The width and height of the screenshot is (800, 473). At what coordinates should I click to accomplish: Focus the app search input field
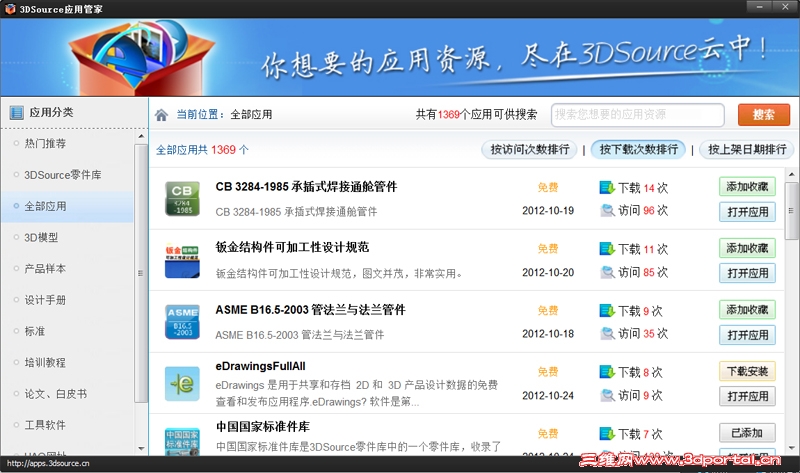[x=638, y=115]
